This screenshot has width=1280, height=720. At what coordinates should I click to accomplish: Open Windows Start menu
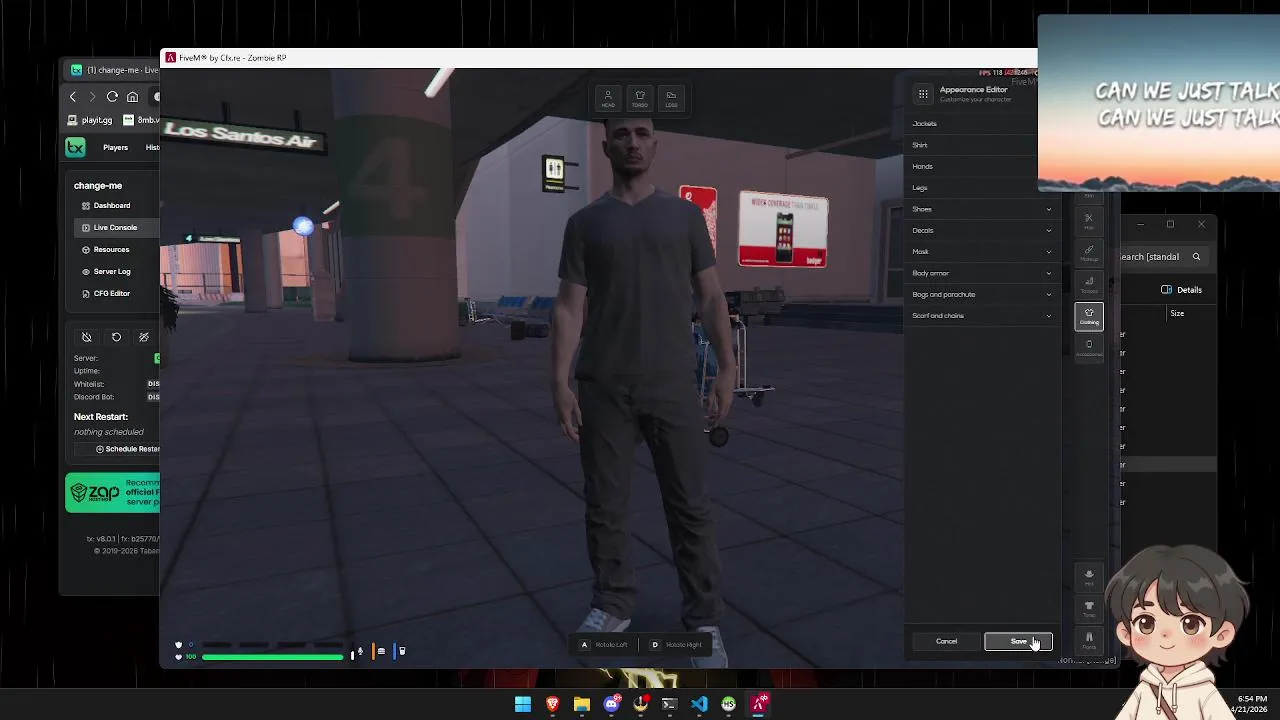click(x=523, y=704)
